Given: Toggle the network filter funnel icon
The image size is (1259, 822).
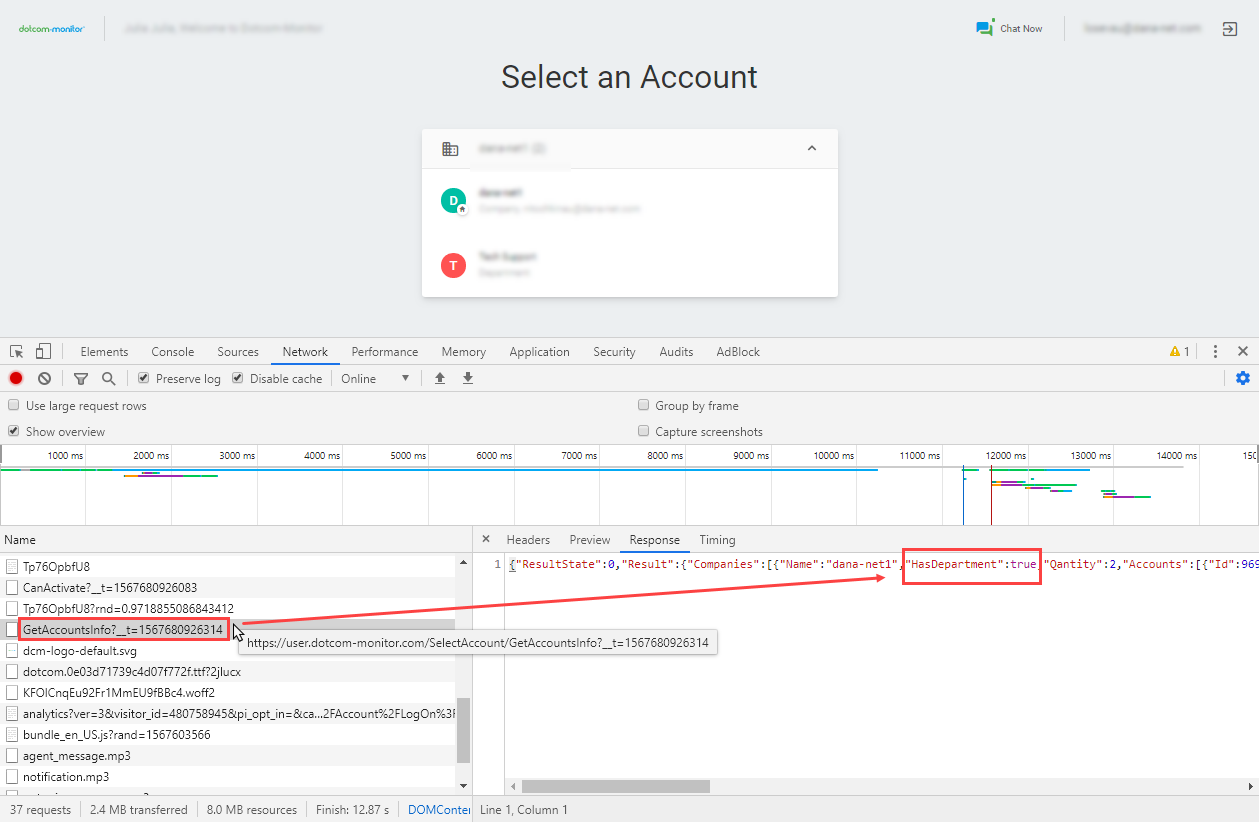Looking at the screenshot, I should tap(81, 378).
